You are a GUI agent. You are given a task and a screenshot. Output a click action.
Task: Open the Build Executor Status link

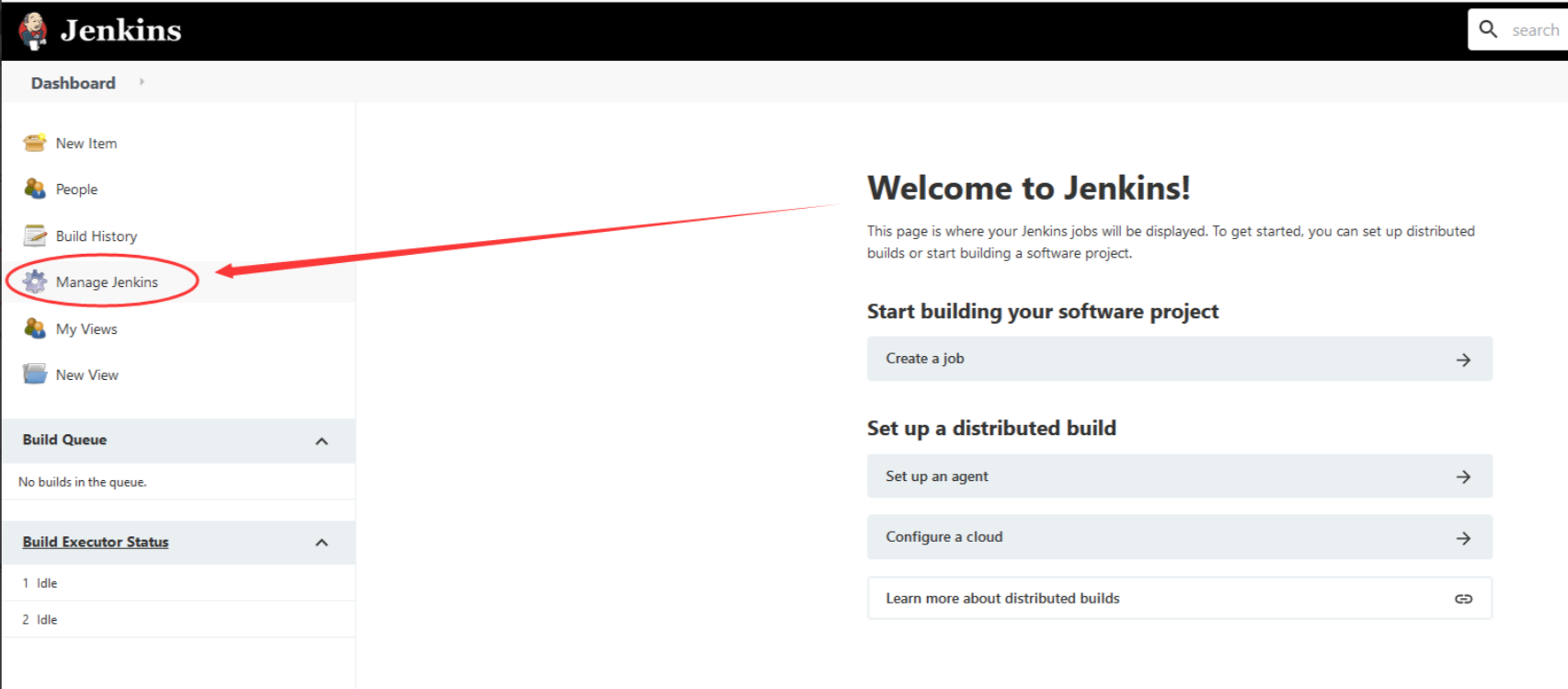pyautogui.click(x=96, y=542)
